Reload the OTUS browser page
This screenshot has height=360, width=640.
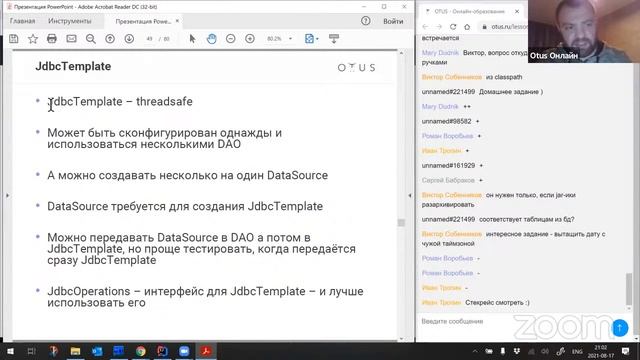pos(453,27)
